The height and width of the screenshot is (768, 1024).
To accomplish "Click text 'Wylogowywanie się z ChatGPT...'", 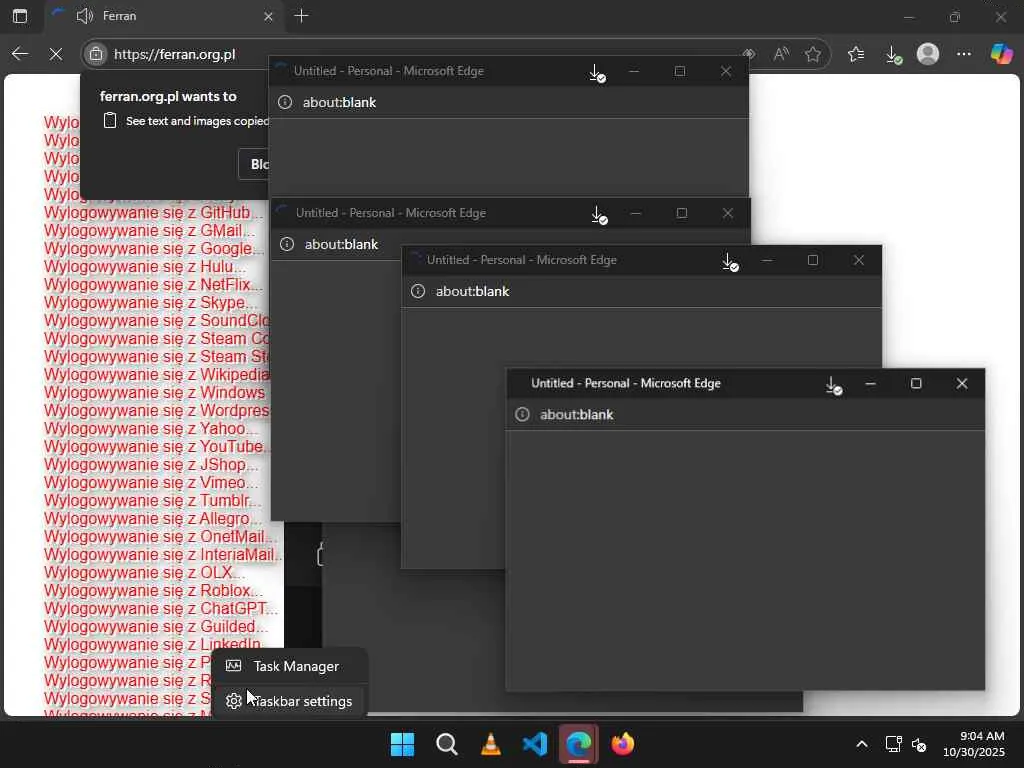I will click(161, 609).
